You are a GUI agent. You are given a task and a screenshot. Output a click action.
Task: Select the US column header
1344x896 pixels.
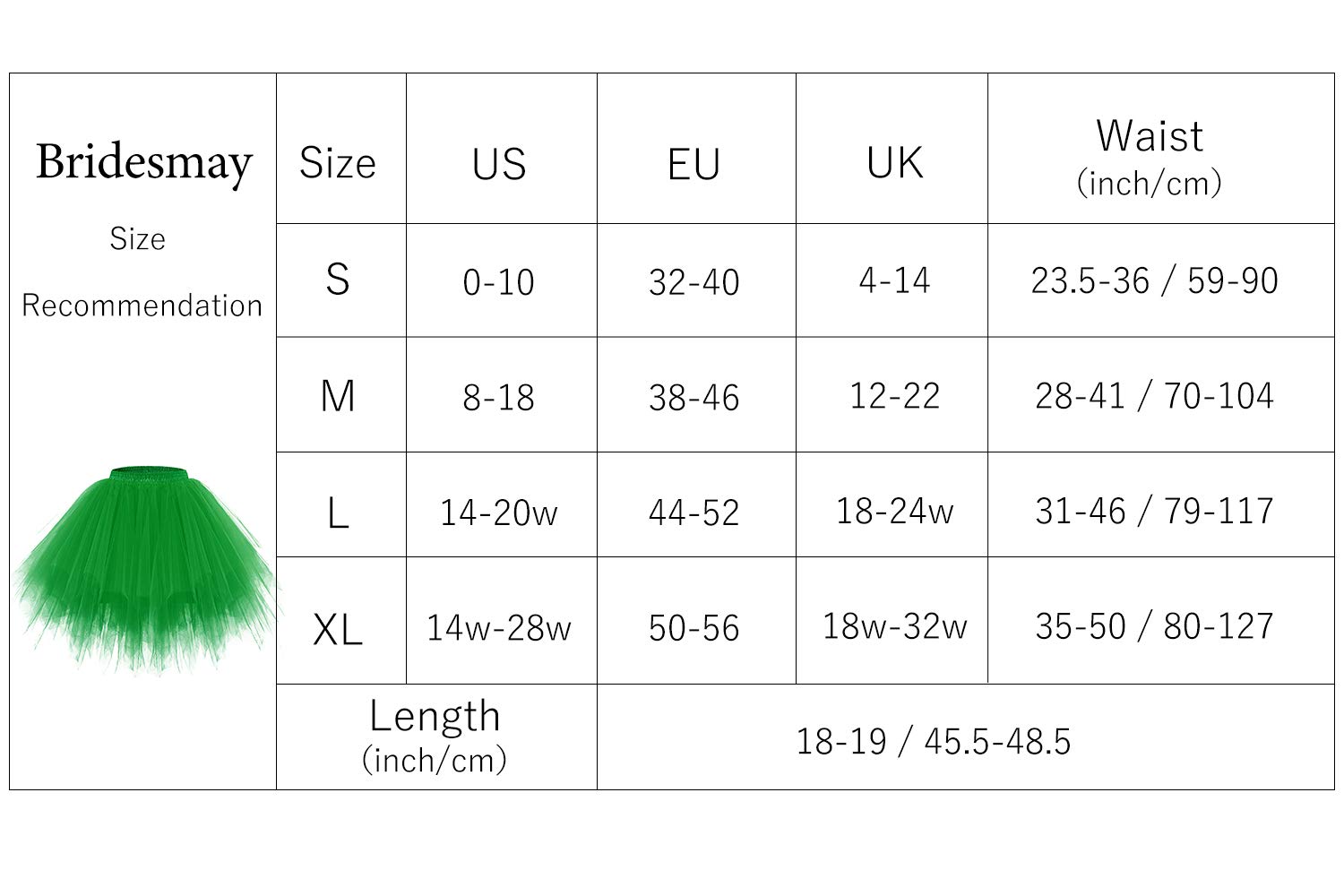click(499, 163)
